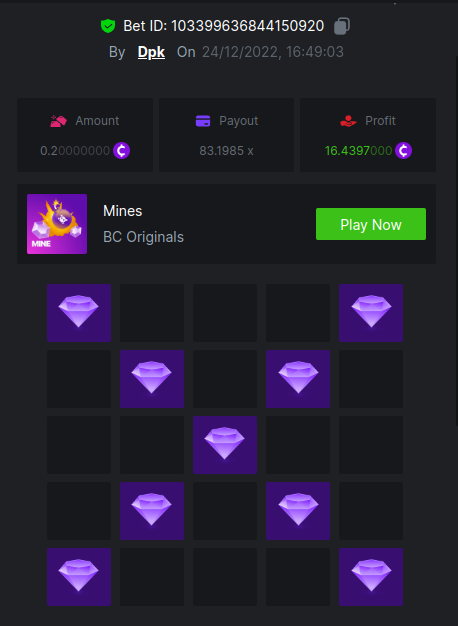Click the green verified shield icon
The width and height of the screenshot is (458, 626).
[108, 26]
